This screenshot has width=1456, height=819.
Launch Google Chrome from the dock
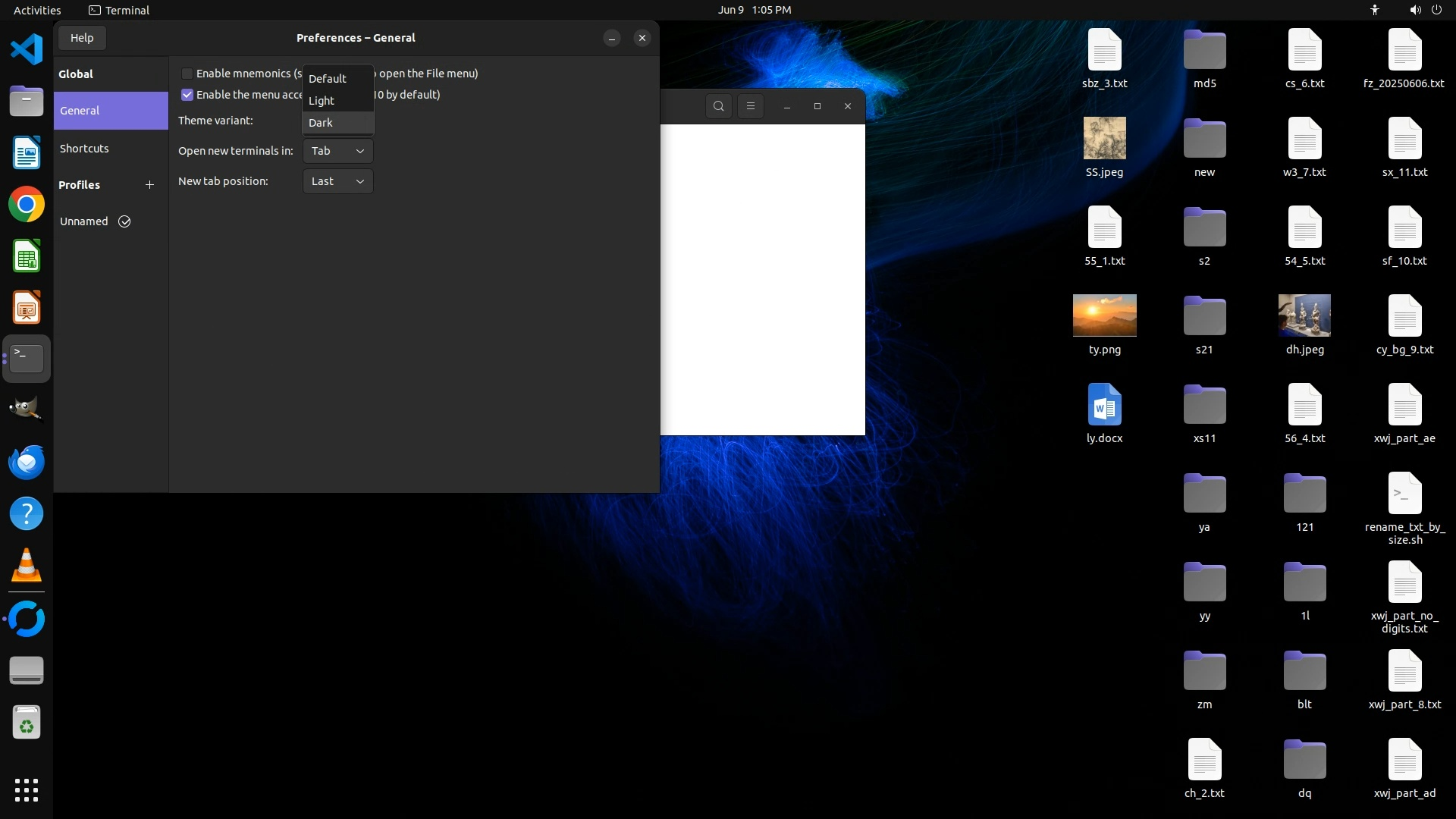click(27, 205)
